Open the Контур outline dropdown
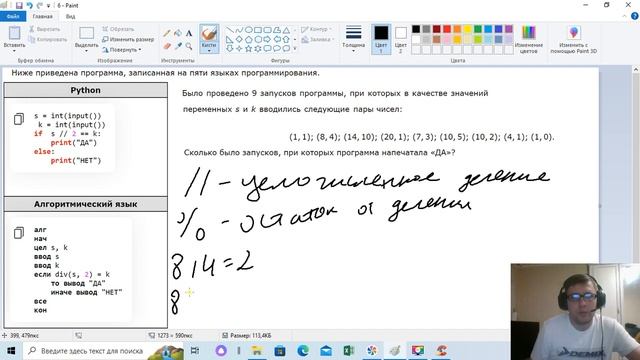 316,29
